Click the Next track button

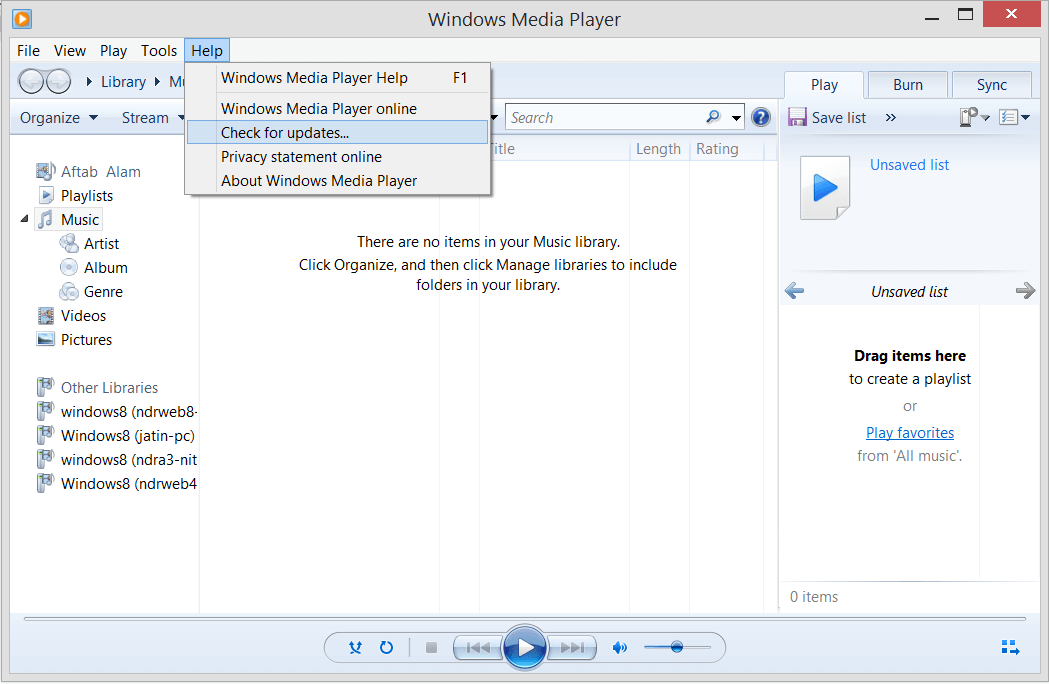coord(572,647)
